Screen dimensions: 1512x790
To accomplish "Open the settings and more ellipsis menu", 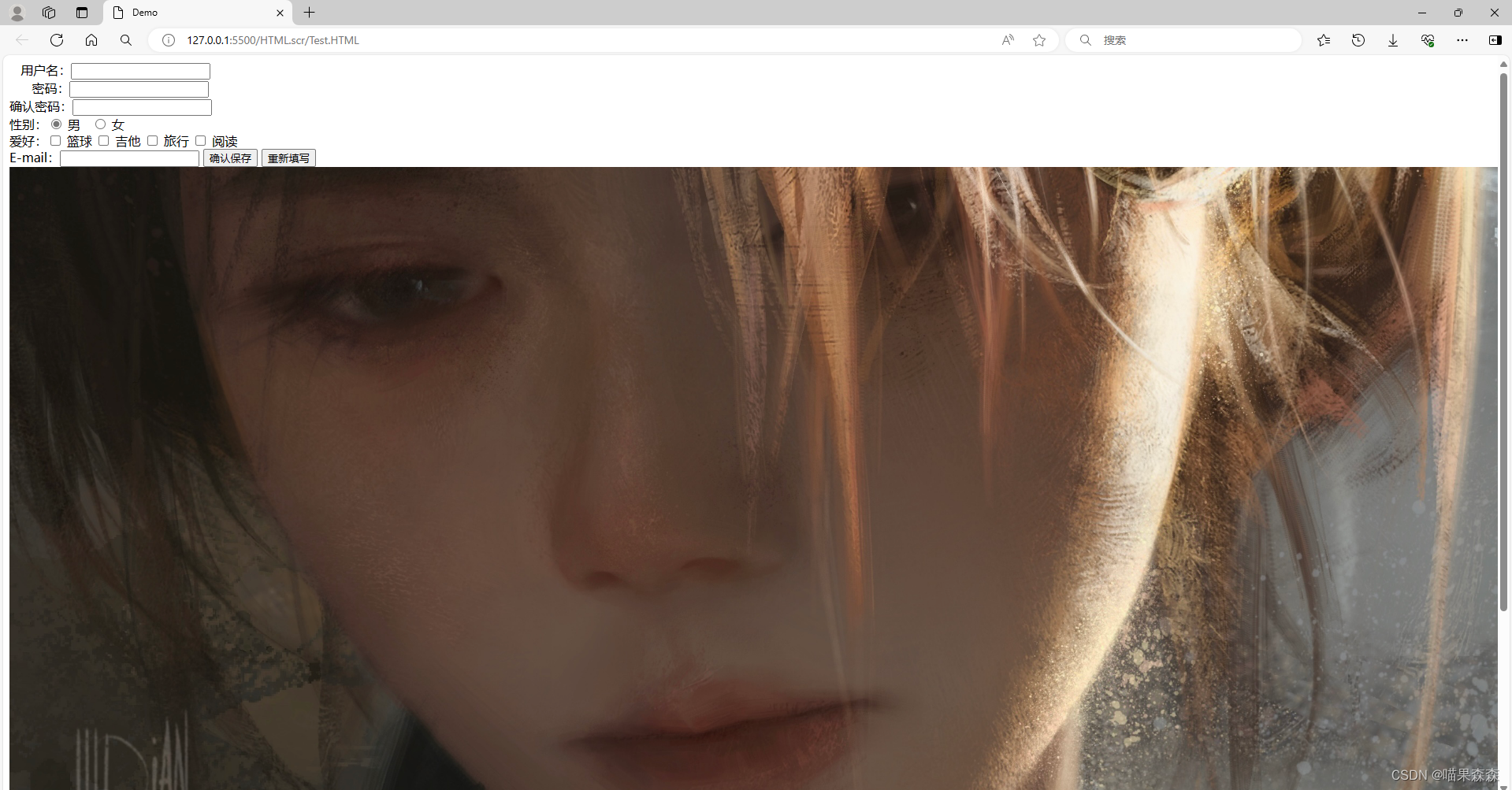I will 1462,40.
